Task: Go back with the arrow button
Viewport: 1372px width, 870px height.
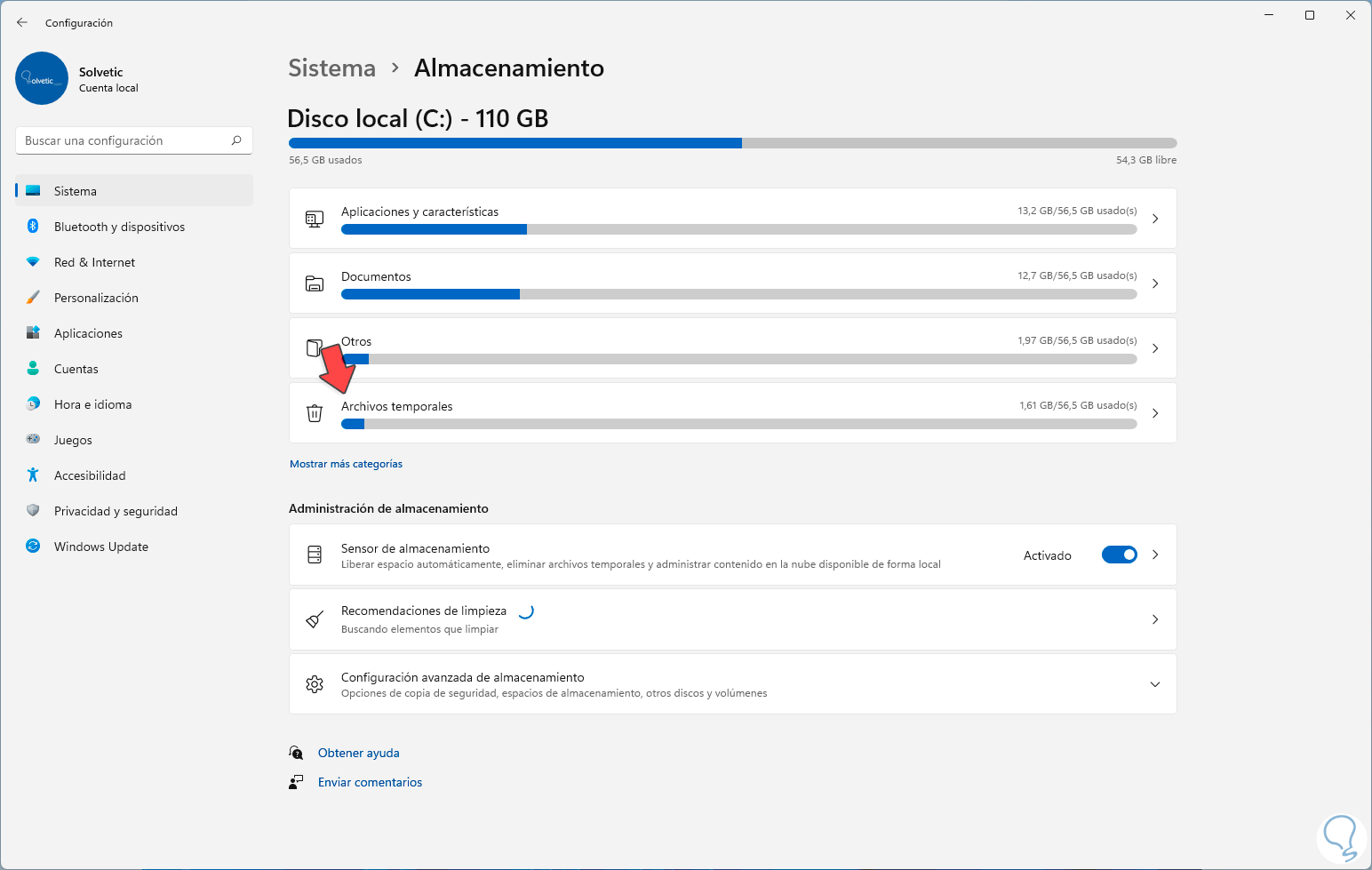Action: (x=22, y=22)
